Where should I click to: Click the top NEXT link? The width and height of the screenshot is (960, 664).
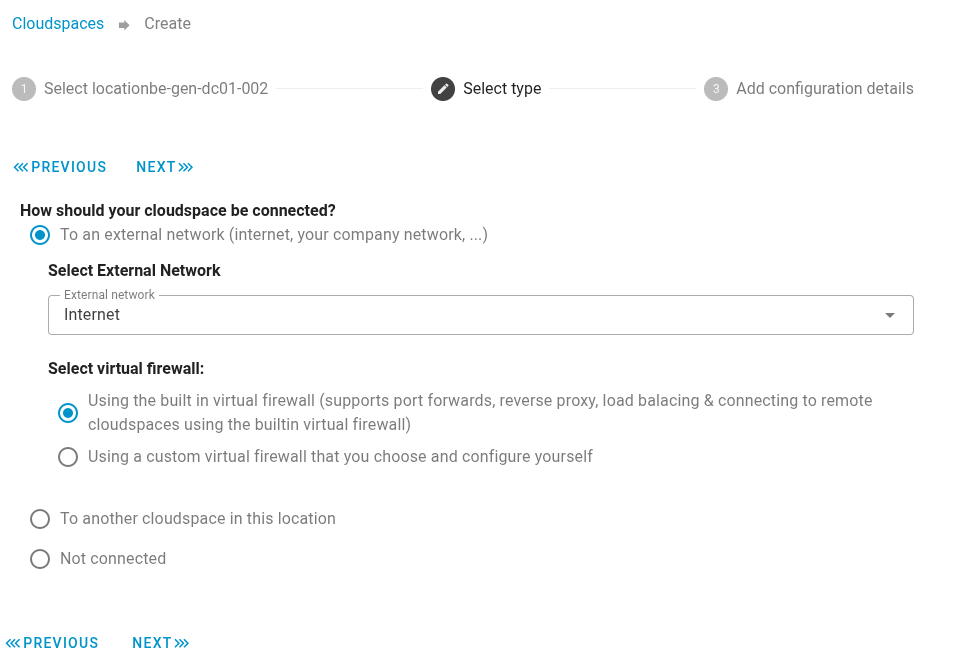click(x=157, y=167)
